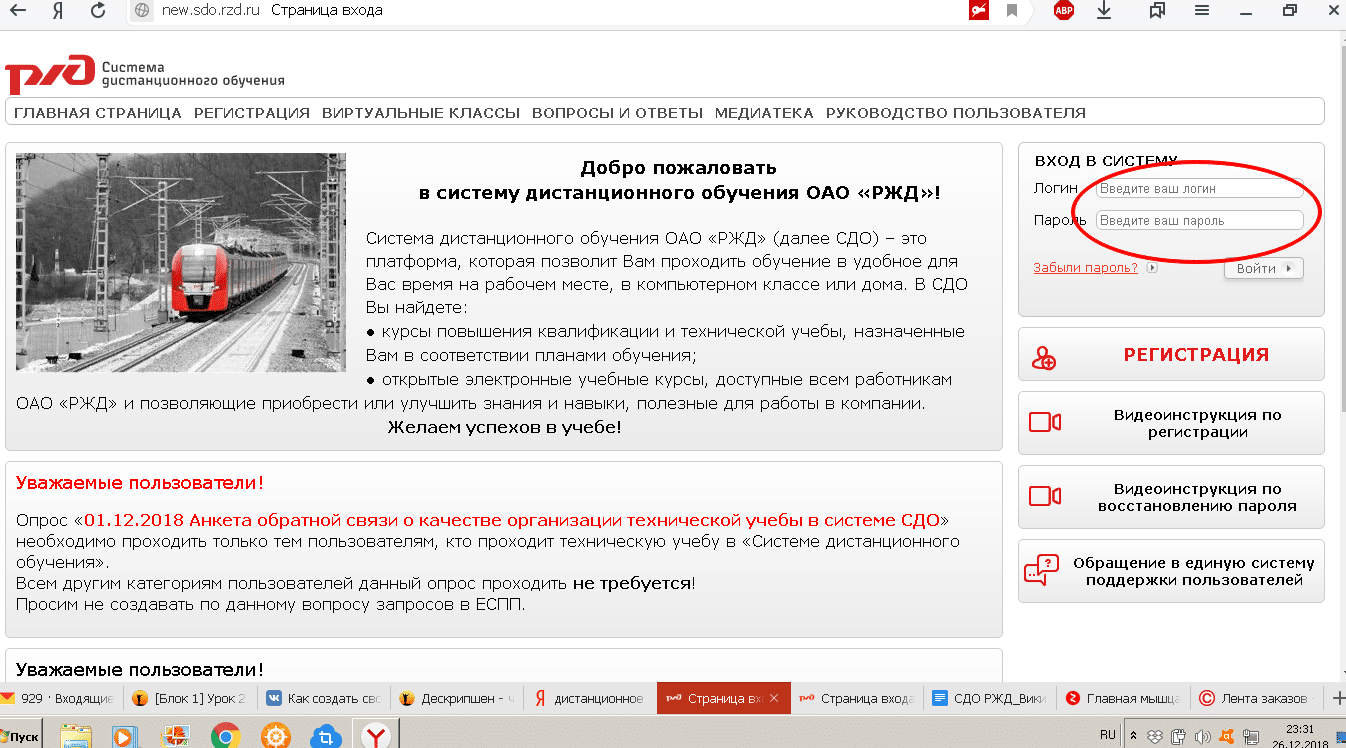Open Yandex Browser taskbar icon
Image resolution: width=1346 pixels, height=748 pixels.
375,737
